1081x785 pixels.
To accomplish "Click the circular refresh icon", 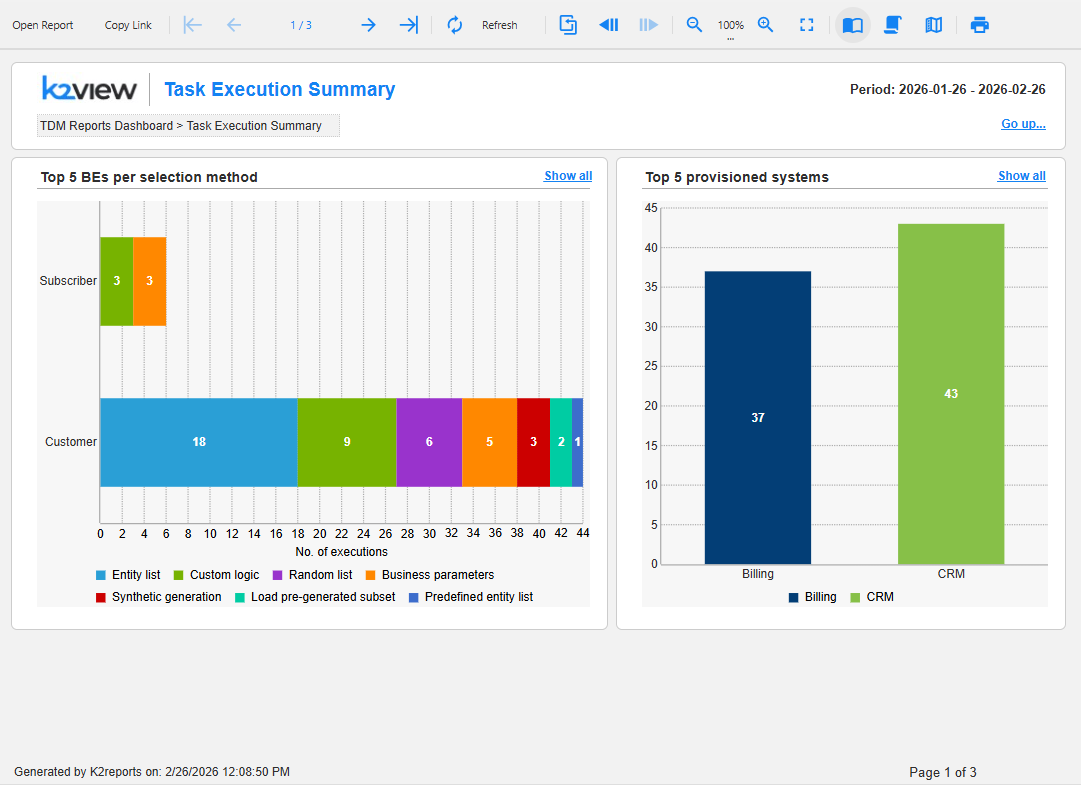I will pyautogui.click(x=455, y=25).
